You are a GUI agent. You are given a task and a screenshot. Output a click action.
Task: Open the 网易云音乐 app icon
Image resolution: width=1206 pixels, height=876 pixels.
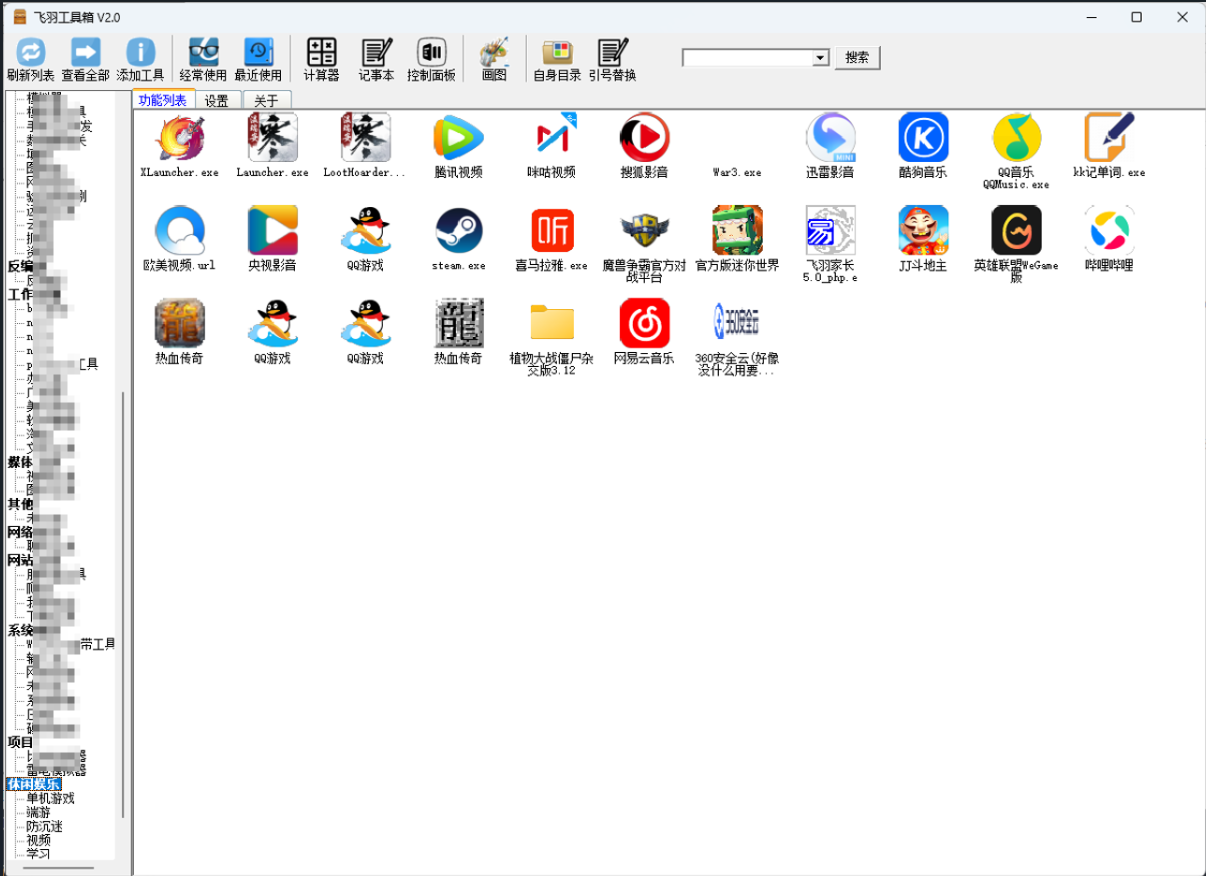644,324
